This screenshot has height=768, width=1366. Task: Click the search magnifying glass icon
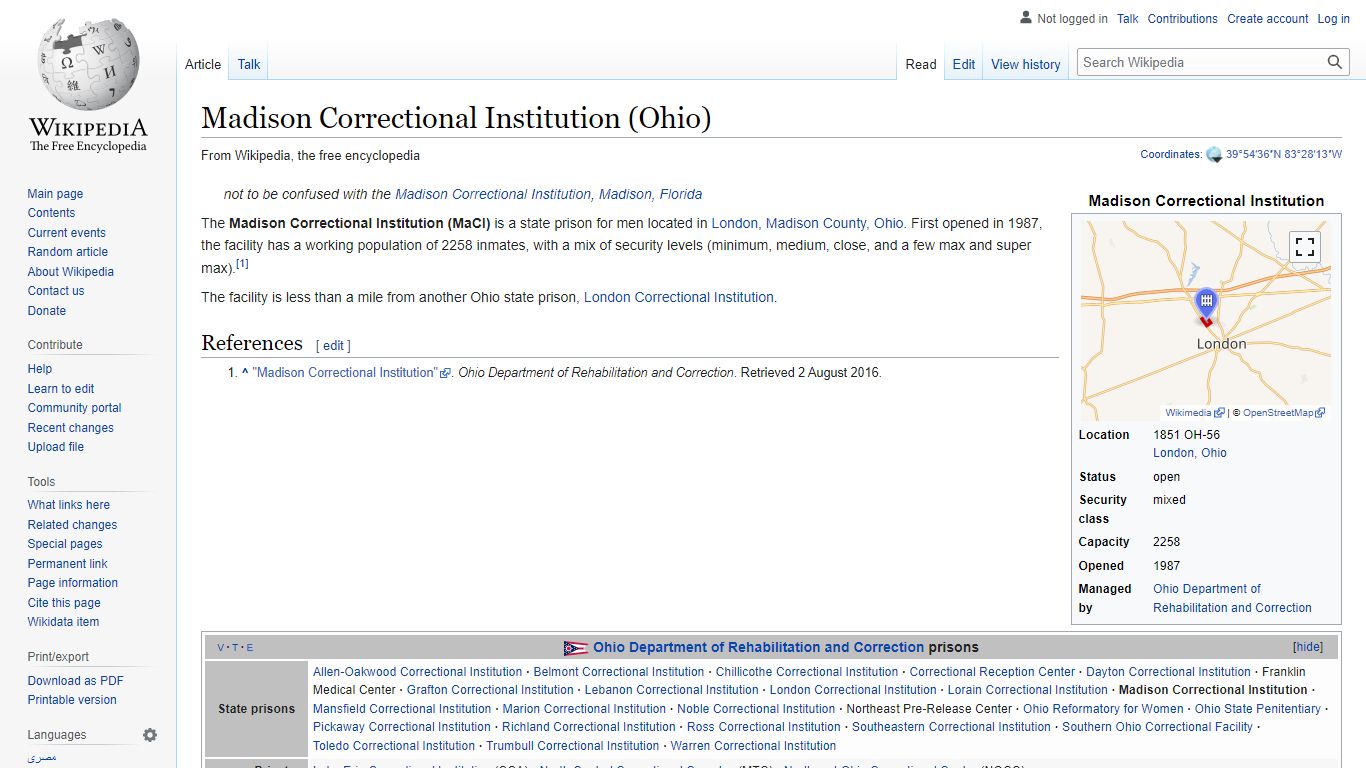pyautogui.click(x=1335, y=62)
